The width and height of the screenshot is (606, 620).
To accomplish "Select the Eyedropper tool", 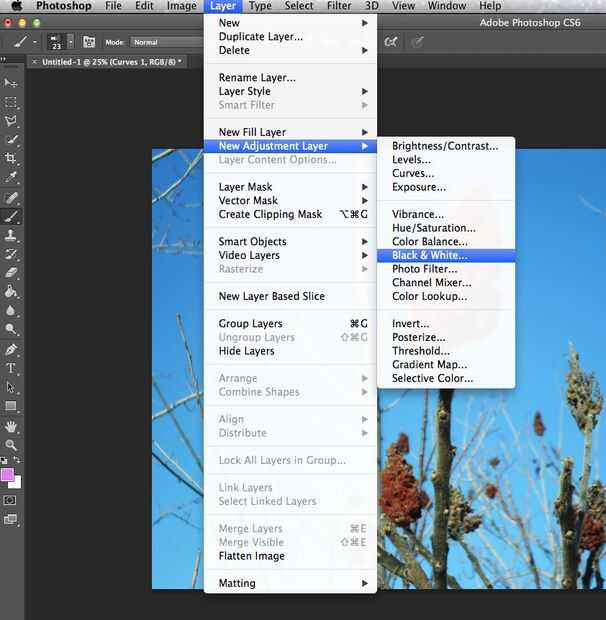I will pos(10,177).
